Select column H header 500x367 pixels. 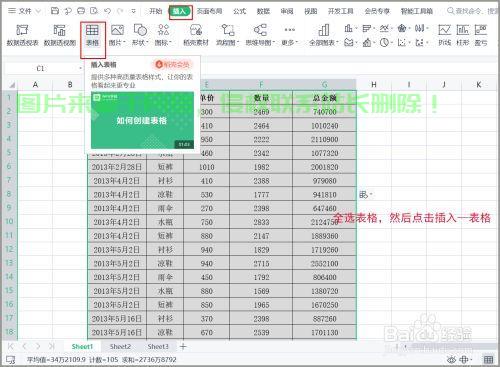pyautogui.click(x=374, y=85)
